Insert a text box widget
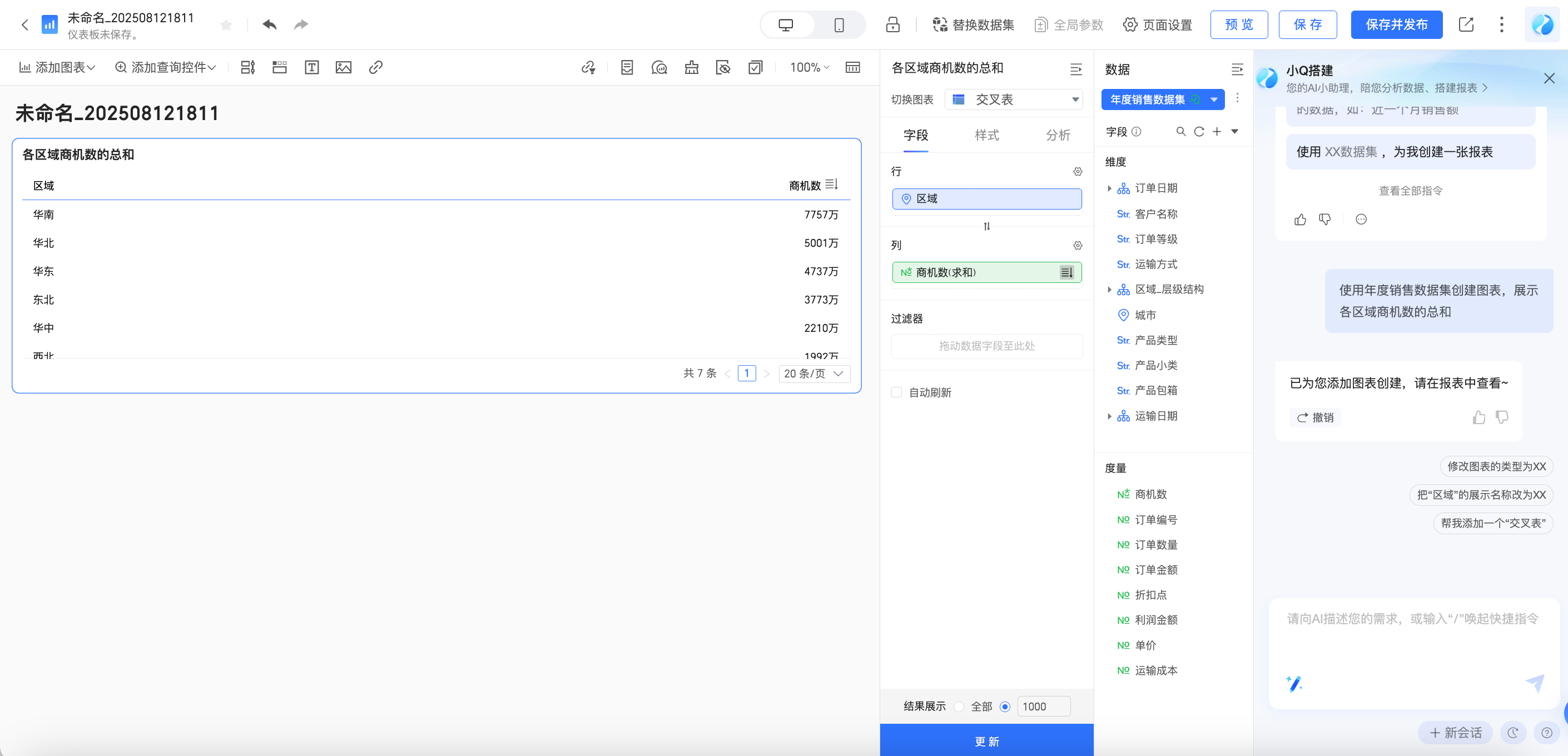Viewport: 1568px width, 756px height. pyautogui.click(x=311, y=68)
